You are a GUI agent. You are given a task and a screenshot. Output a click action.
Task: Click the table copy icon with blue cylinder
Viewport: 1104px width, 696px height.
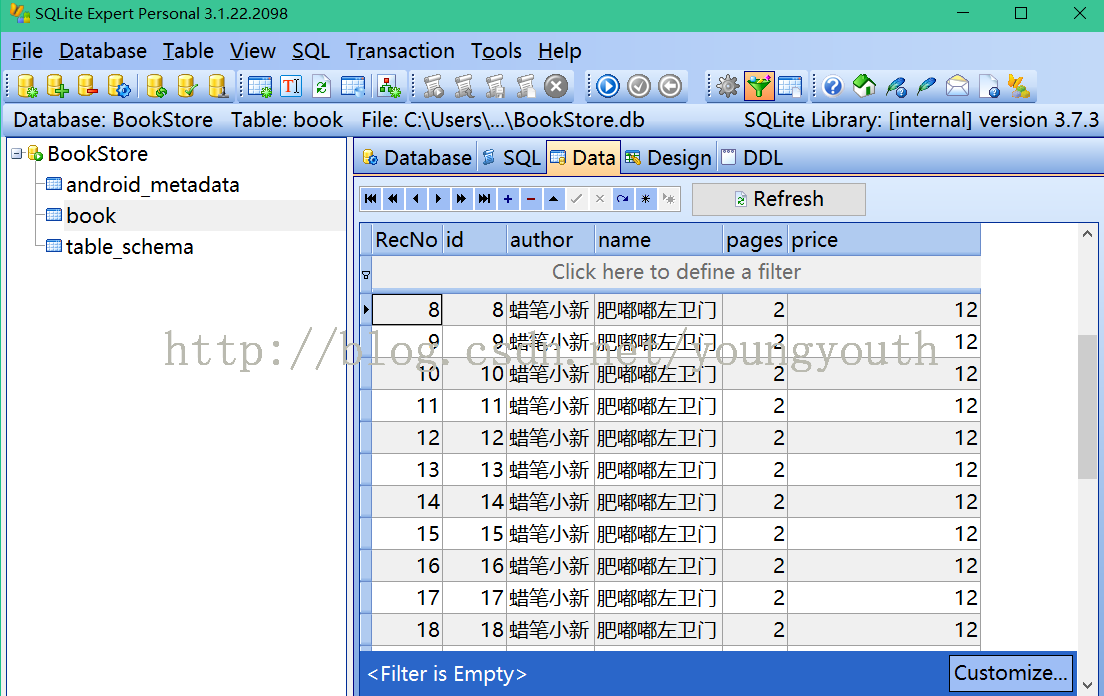(353, 87)
